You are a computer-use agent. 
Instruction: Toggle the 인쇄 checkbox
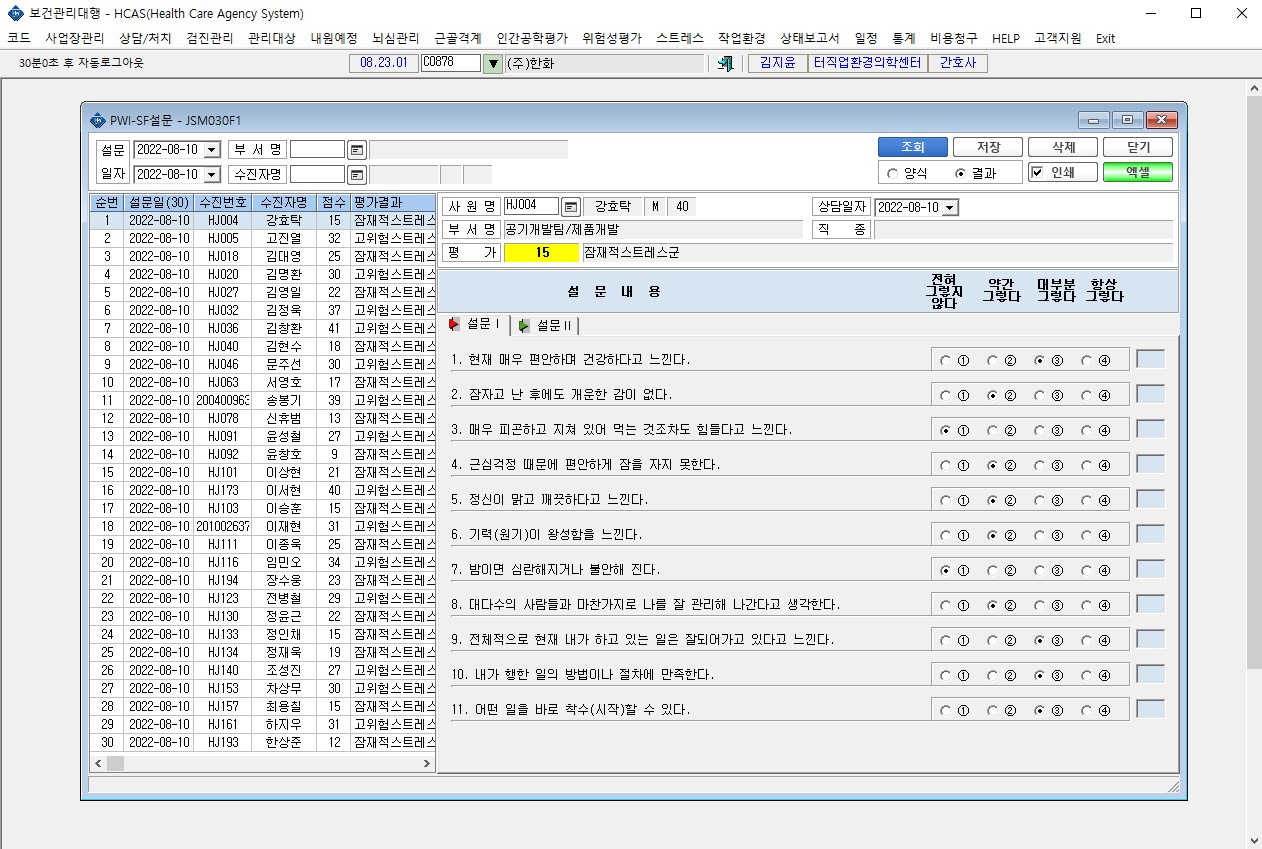click(1038, 172)
